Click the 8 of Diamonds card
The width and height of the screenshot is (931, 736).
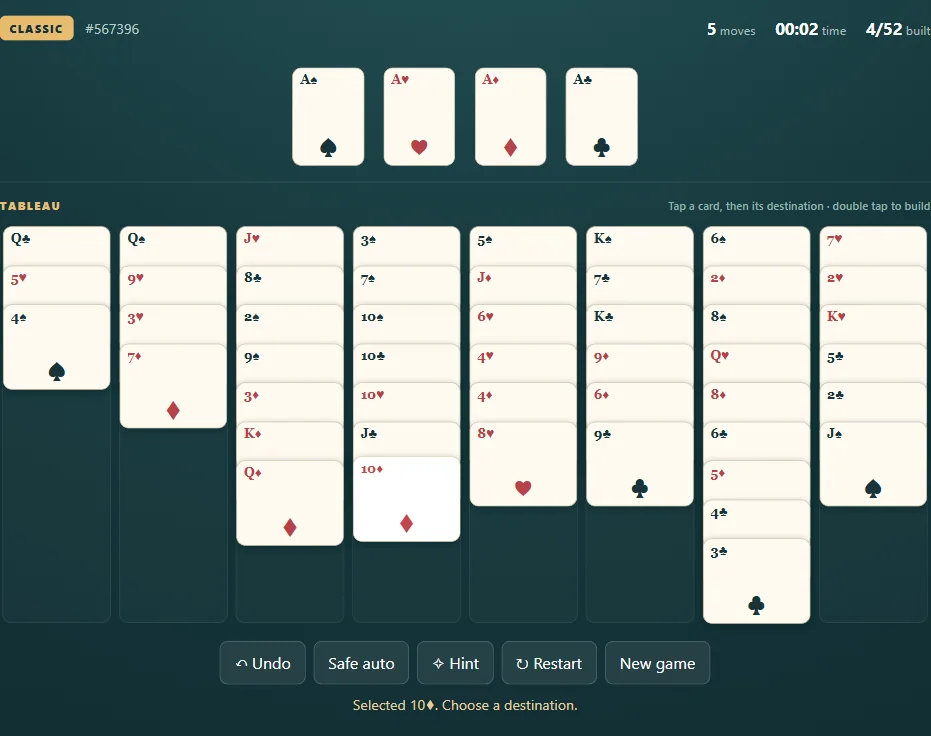click(x=756, y=402)
